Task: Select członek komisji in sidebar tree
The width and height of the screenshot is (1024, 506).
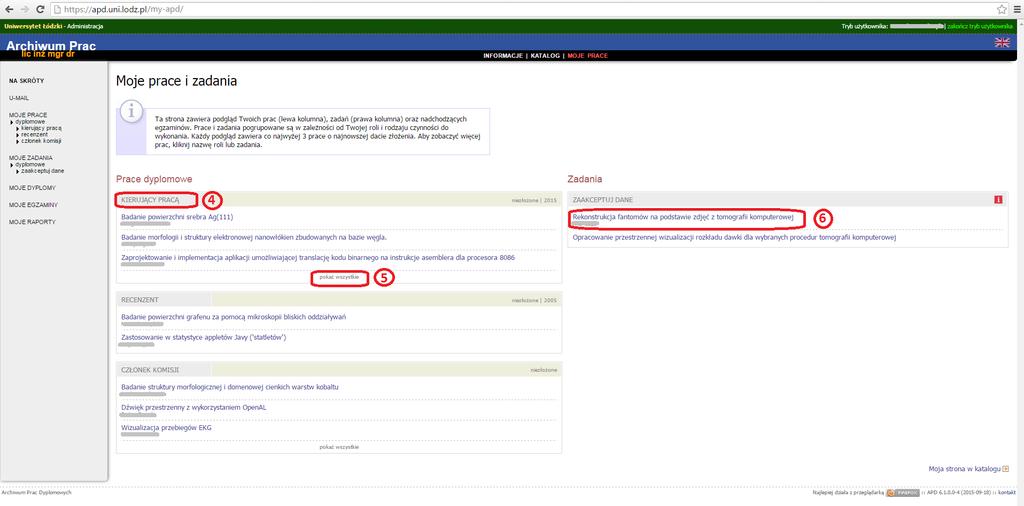Action: 41,141
